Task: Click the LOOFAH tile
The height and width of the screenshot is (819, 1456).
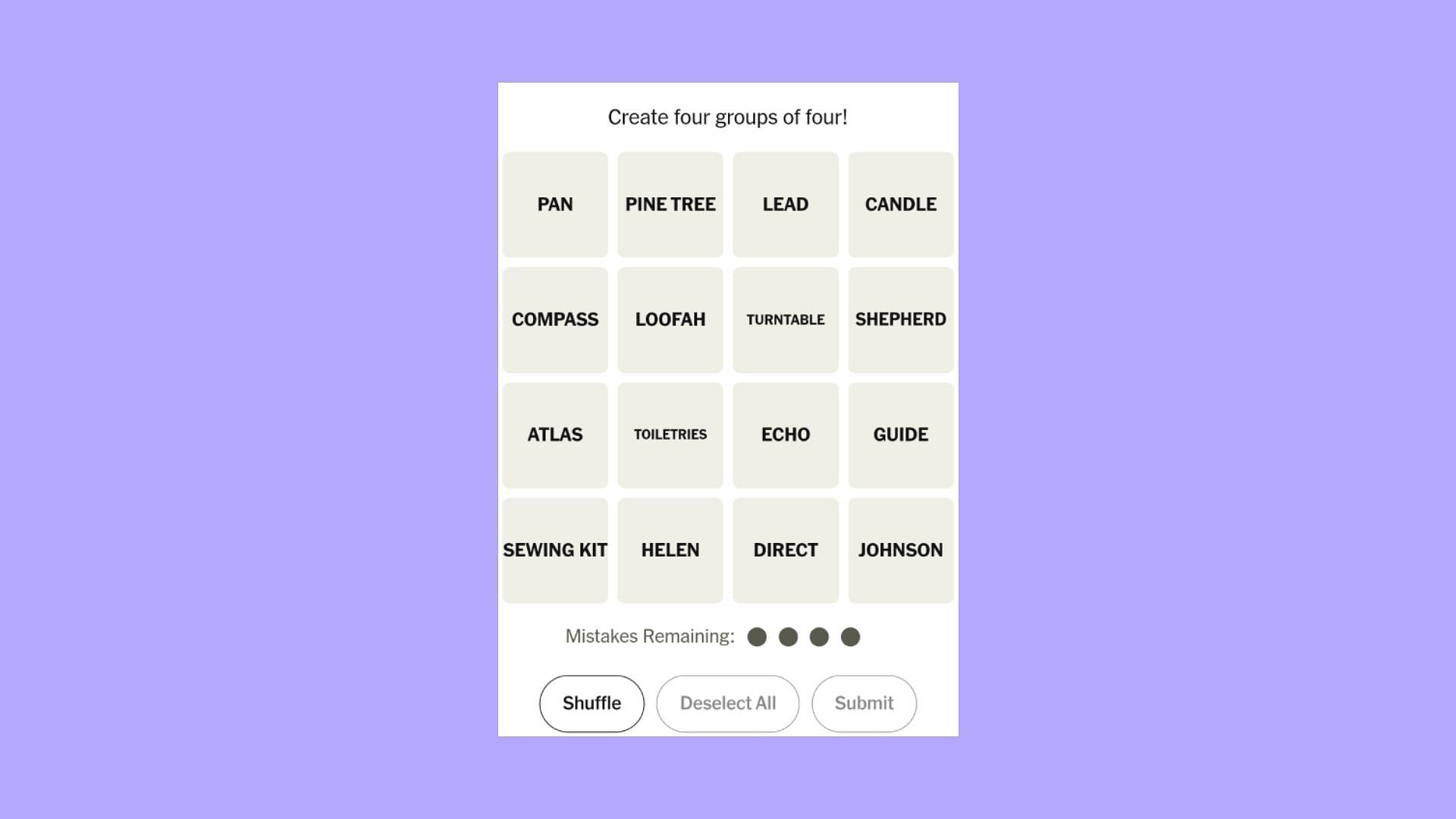Action: pyautogui.click(x=670, y=319)
